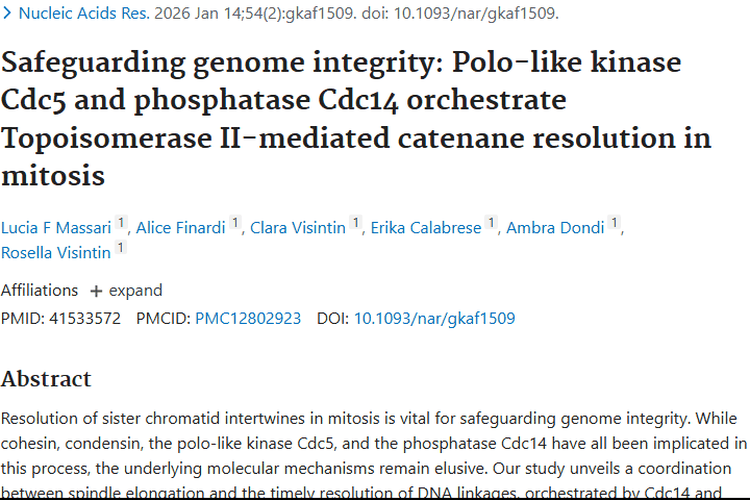The image size is (750, 500).
Task: Click affiliation superscript after Rosella Visintin
Action: [121, 249]
